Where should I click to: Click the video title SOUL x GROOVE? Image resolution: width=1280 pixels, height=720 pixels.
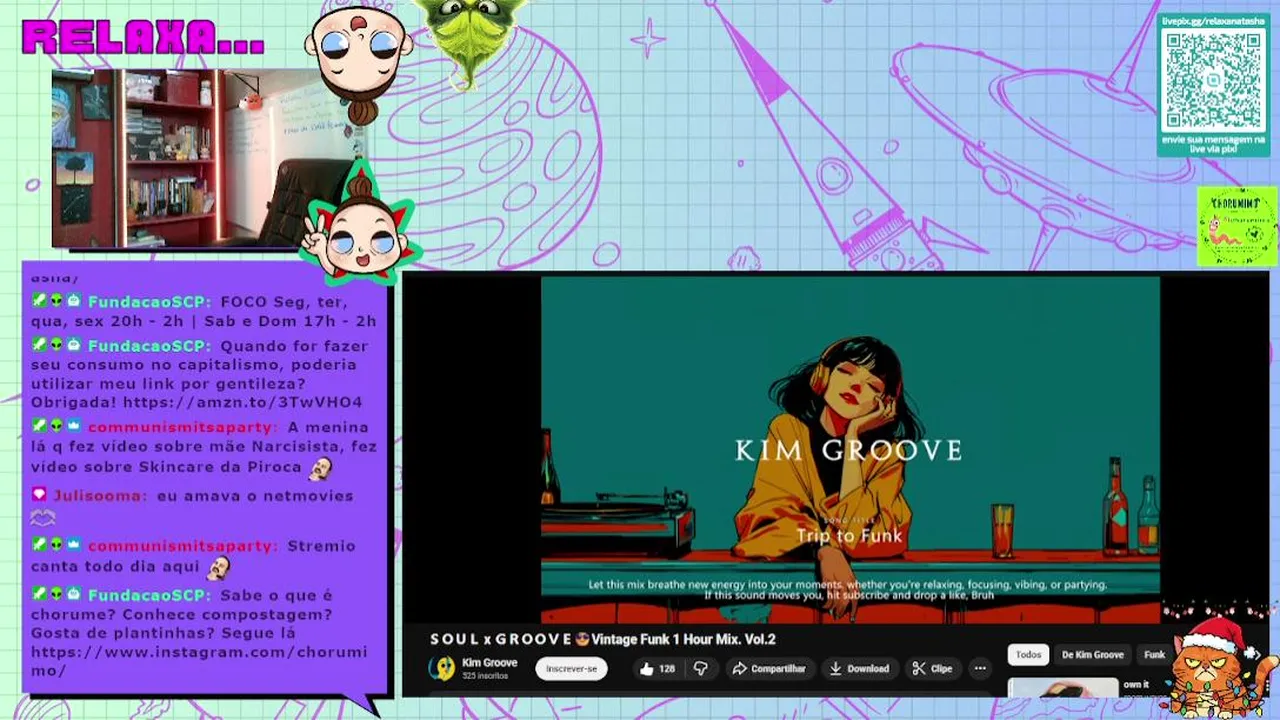(603, 639)
